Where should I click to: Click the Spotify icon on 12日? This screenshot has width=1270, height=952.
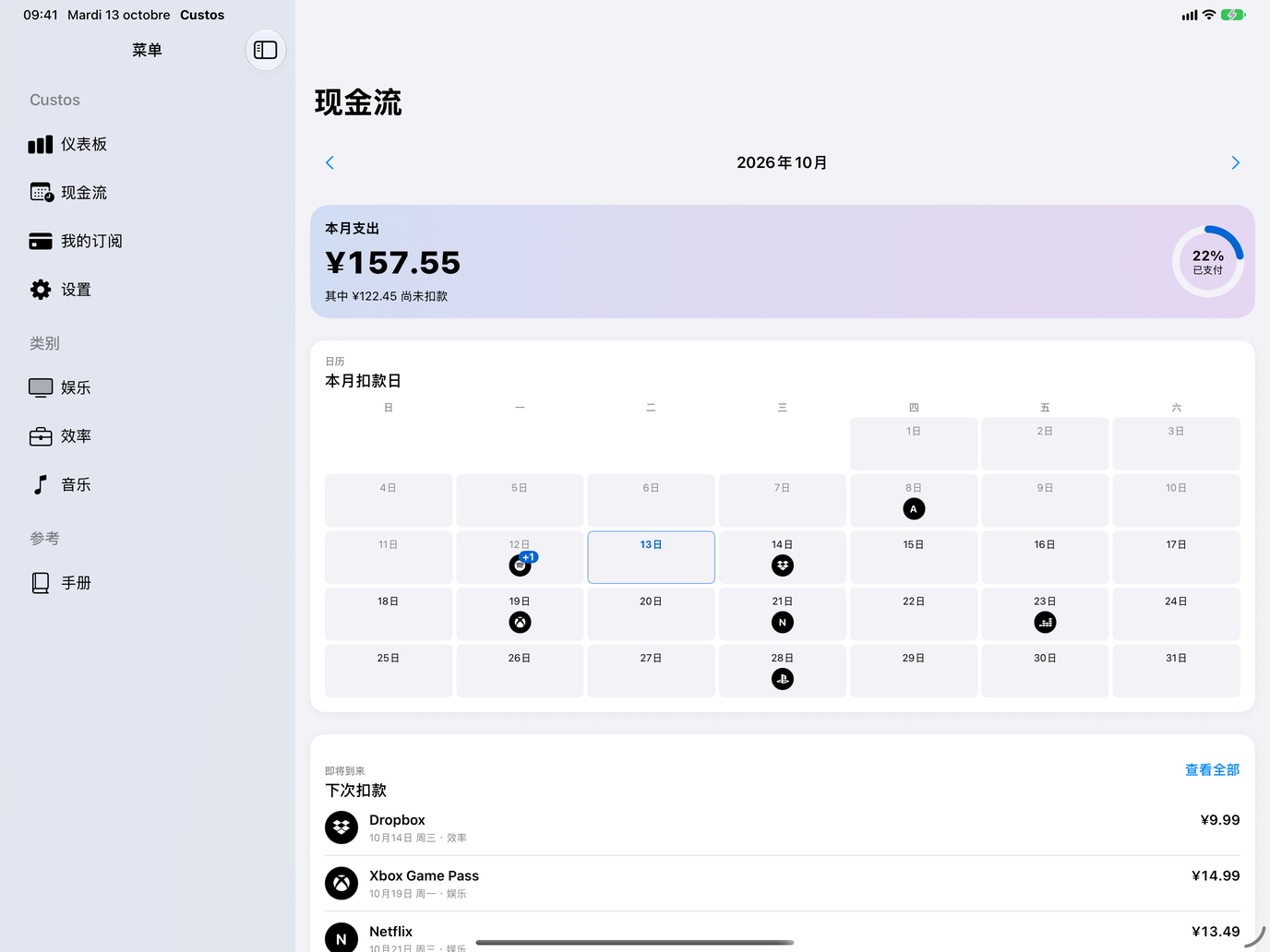point(520,565)
